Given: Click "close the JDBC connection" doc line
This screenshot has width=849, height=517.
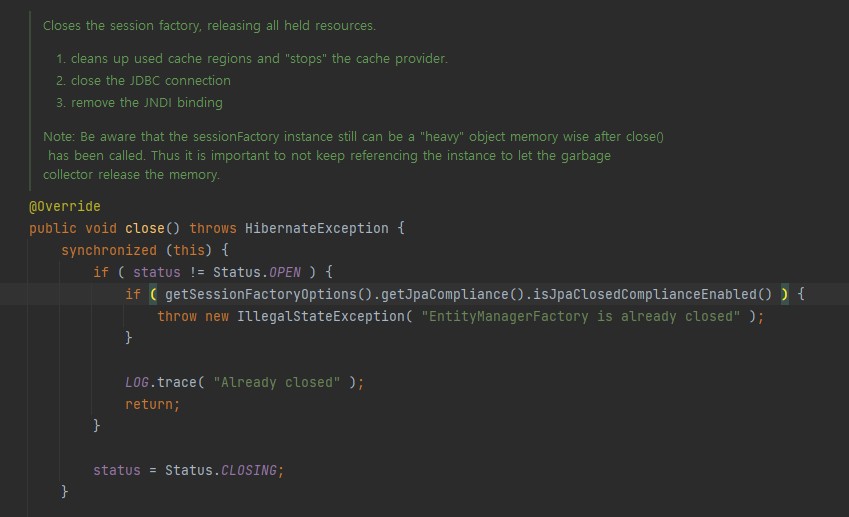Looking at the screenshot, I should (150, 80).
